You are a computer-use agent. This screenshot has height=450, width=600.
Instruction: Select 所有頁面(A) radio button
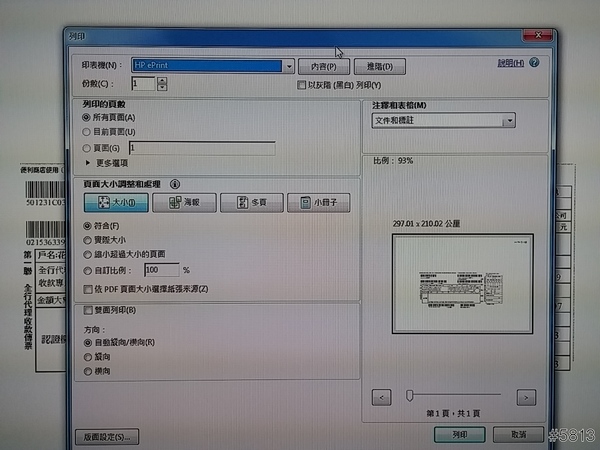(86, 117)
